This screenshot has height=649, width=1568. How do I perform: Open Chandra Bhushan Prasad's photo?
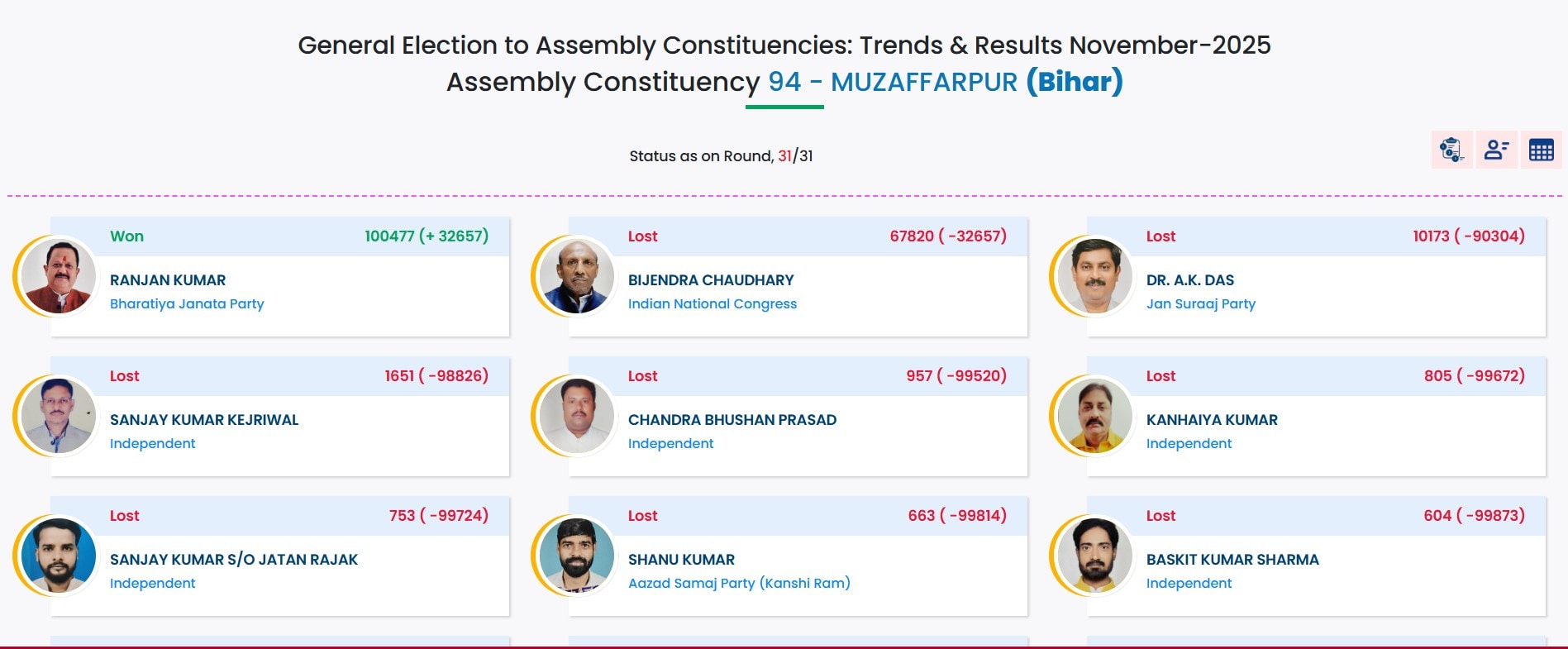tap(576, 416)
